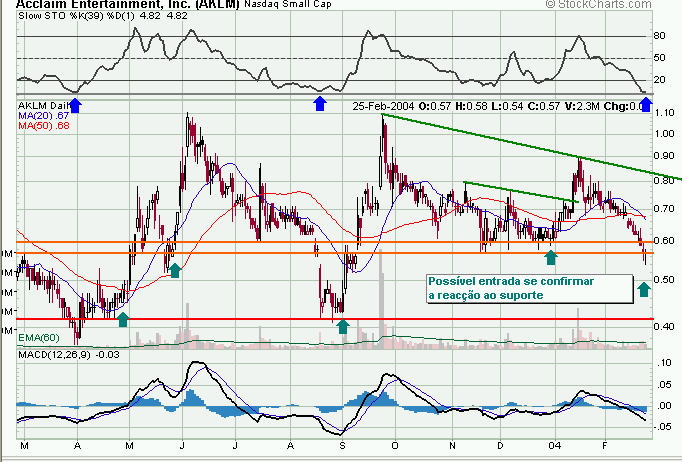Click the 0.50 price axis label
Screen dimensions: 682x462
tap(664, 279)
